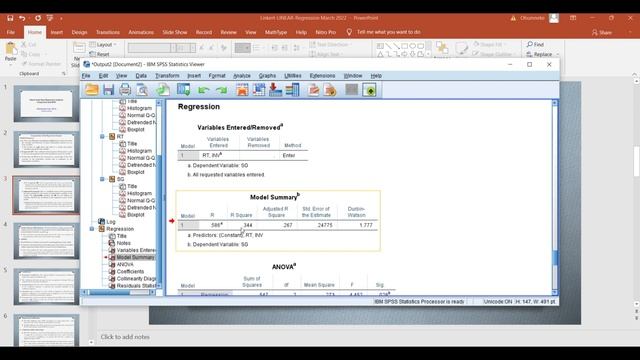This screenshot has width=640, height=360.
Task: Collapse the SG node in outline
Action: (x=102, y=179)
